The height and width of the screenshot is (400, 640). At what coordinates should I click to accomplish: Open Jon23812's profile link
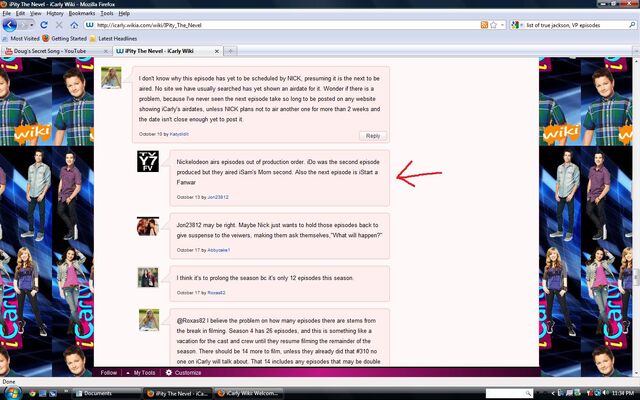[x=218, y=197]
